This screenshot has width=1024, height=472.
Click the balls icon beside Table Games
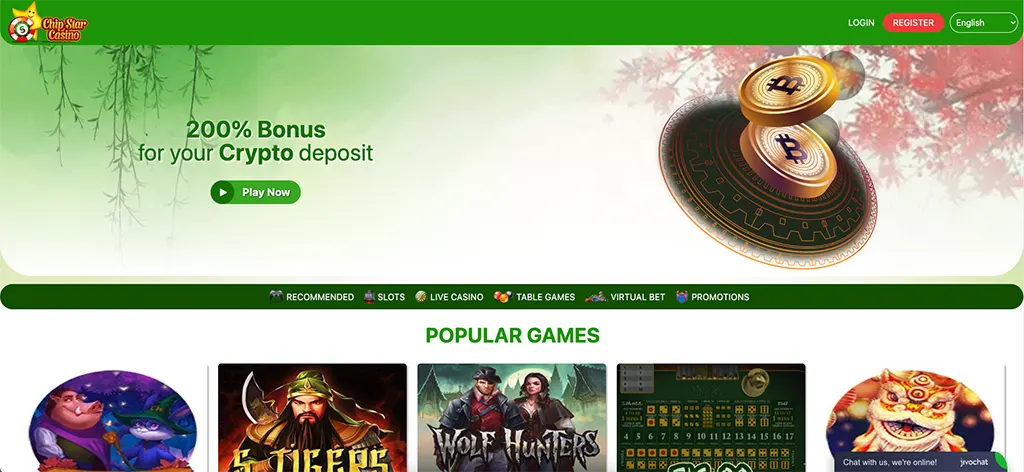(x=503, y=296)
